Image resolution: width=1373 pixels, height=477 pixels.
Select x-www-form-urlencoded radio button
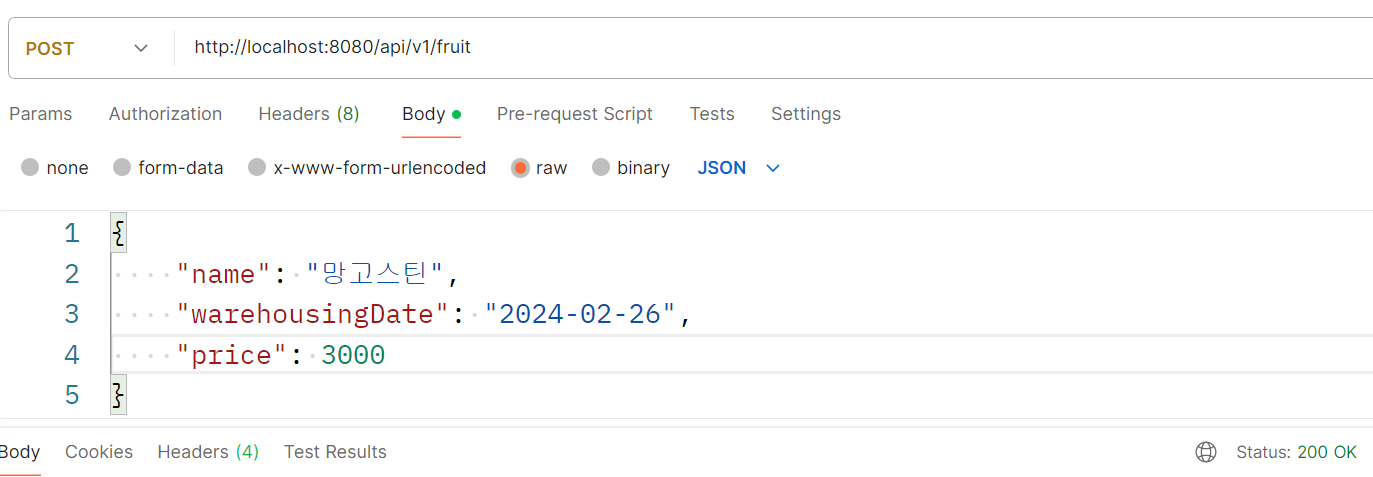tap(258, 168)
